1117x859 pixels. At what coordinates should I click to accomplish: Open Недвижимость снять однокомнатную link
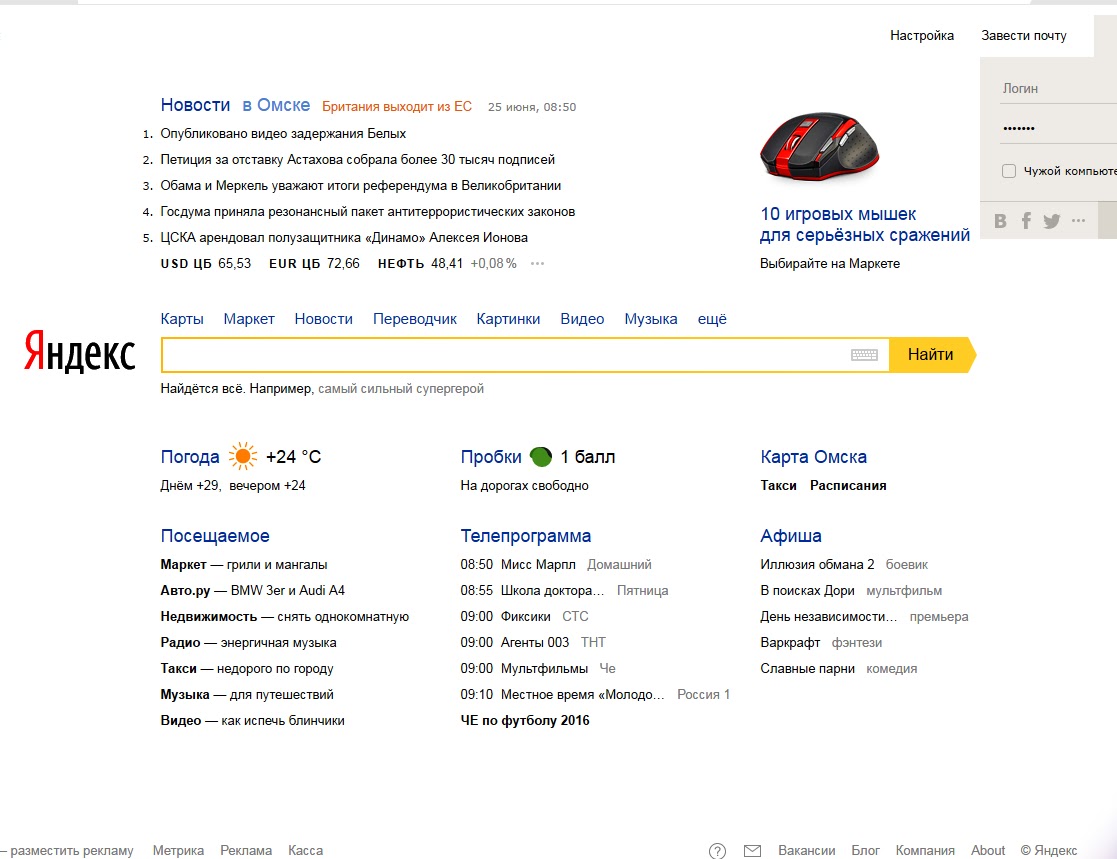coord(285,617)
